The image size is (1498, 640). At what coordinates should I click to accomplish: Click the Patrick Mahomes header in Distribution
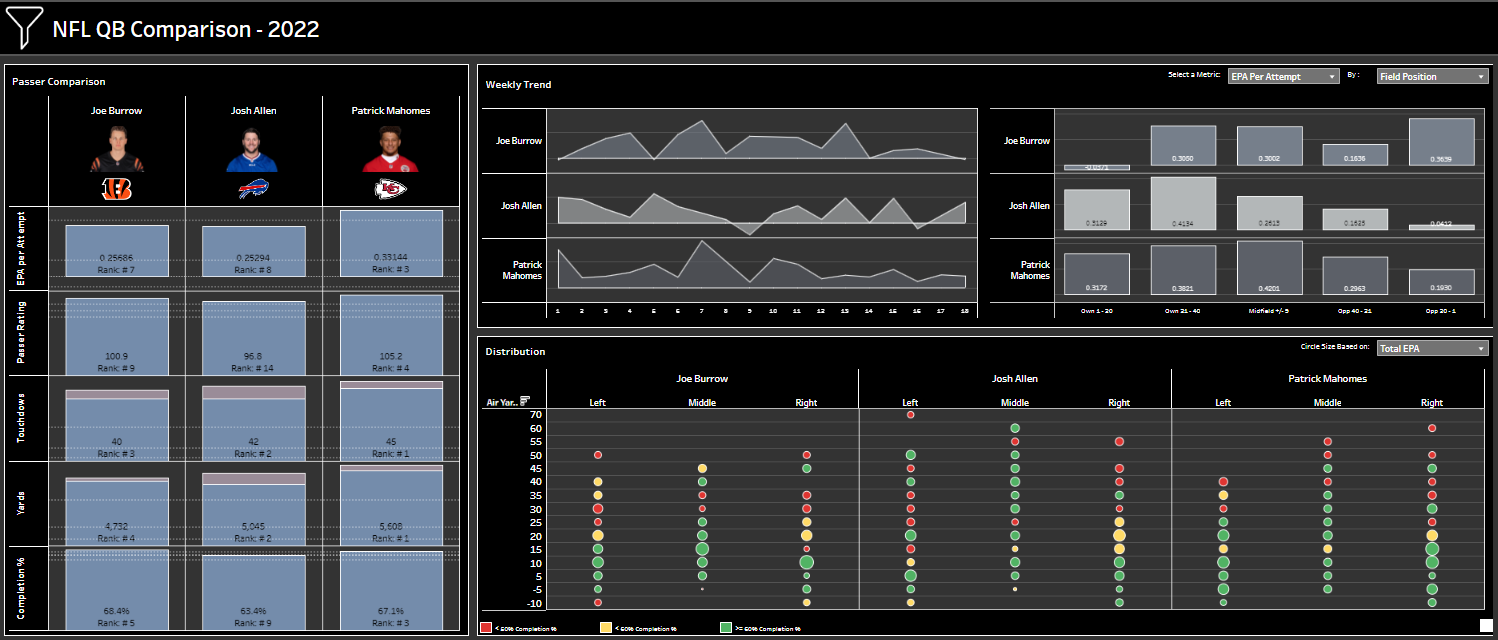(x=1327, y=379)
